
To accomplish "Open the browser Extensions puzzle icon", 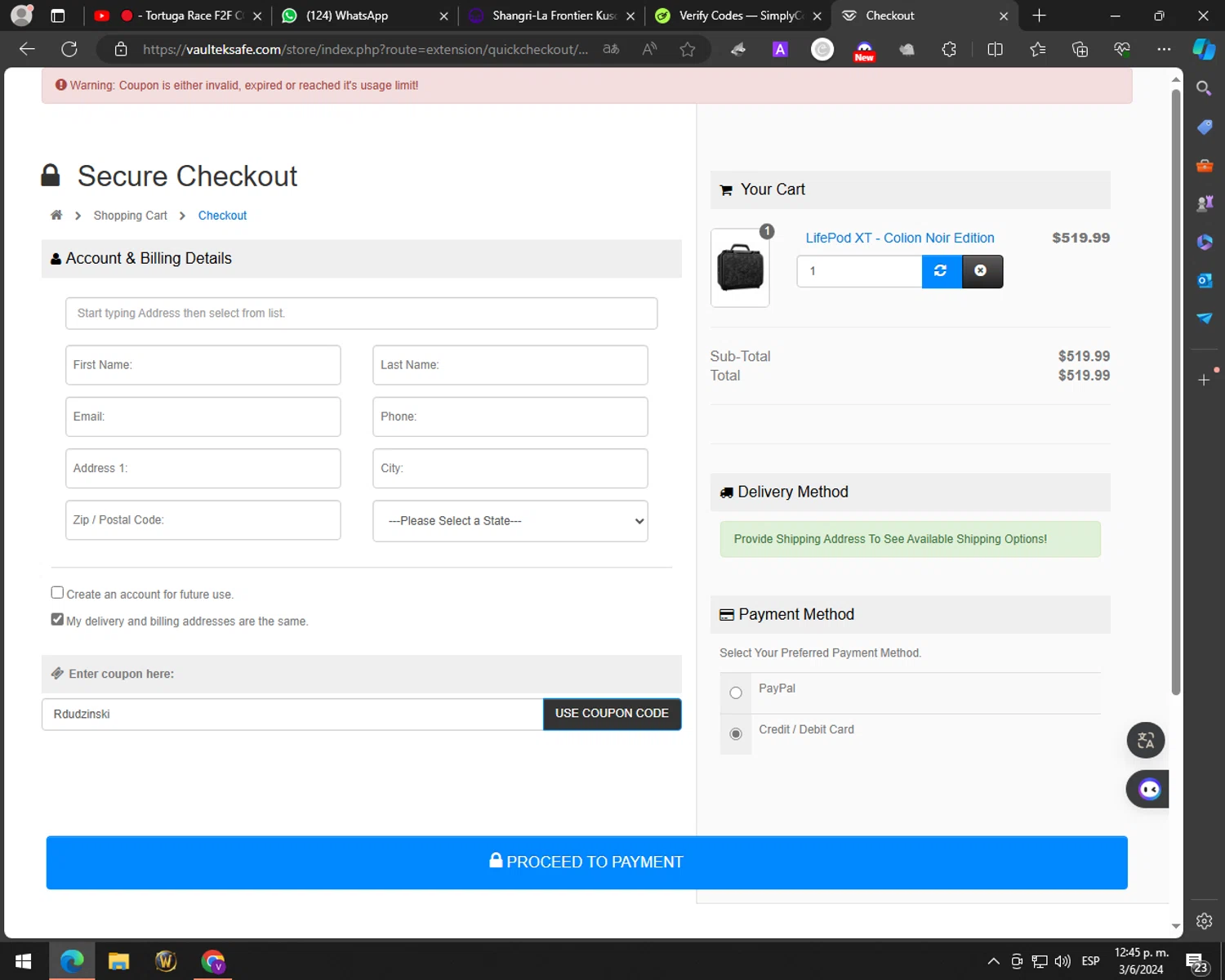I will [x=949, y=49].
